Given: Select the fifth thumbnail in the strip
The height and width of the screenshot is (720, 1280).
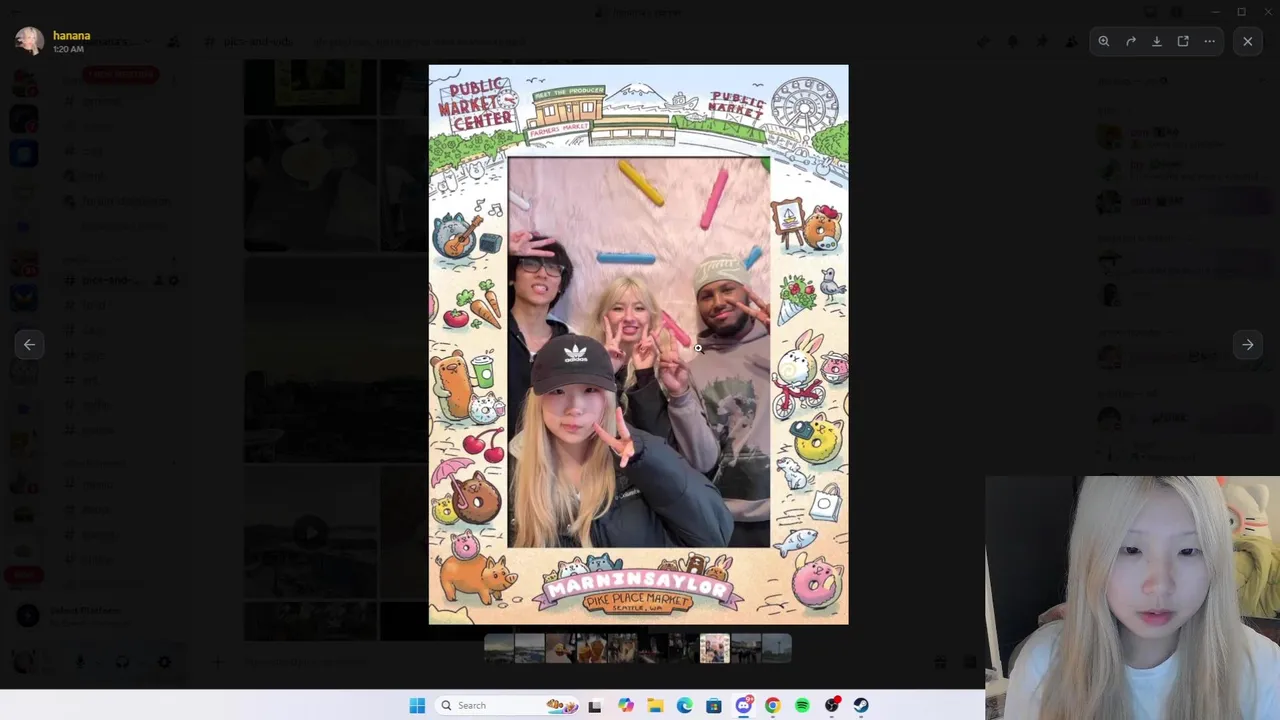Looking at the screenshot, I should tap(622, 648).
